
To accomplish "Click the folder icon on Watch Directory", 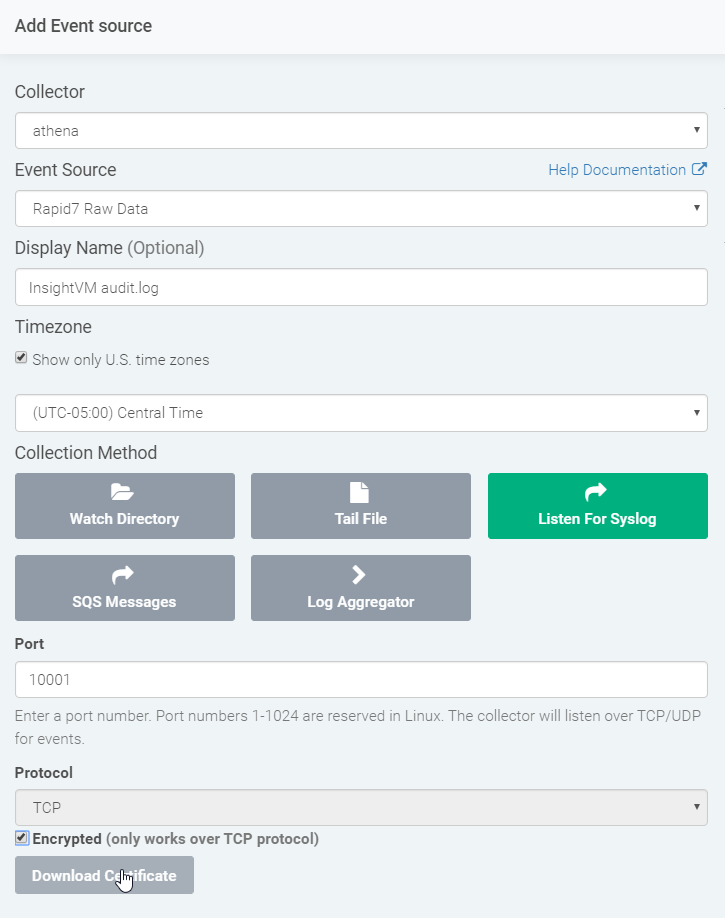I will [123, 492].
